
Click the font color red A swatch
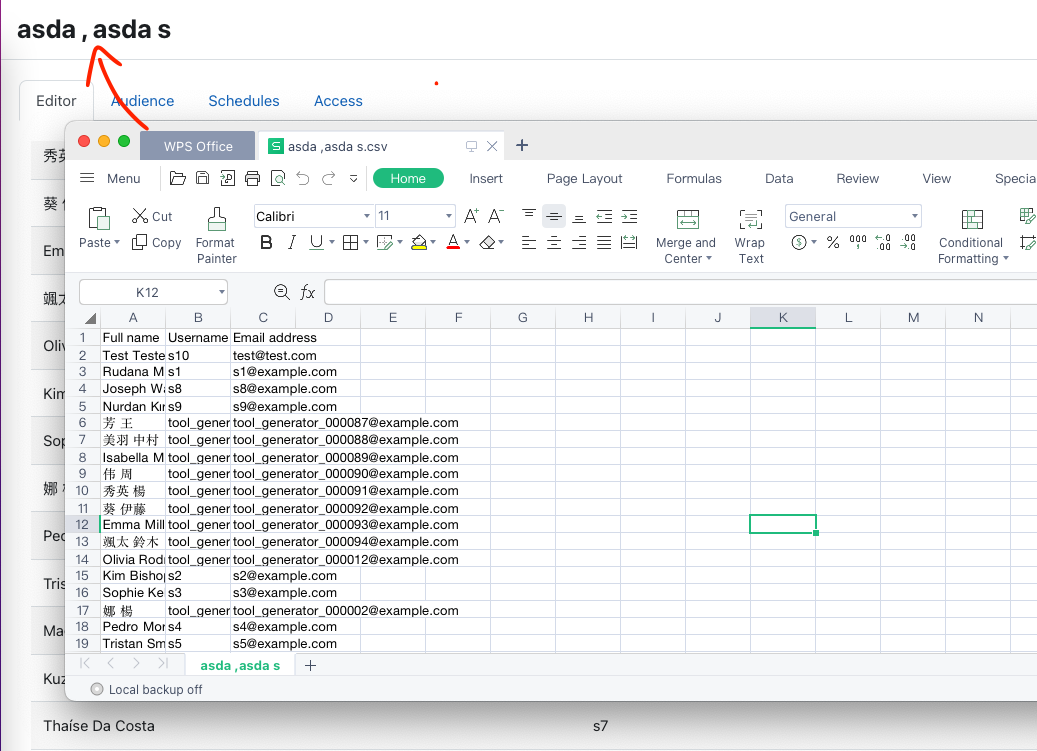pos(453,243)
